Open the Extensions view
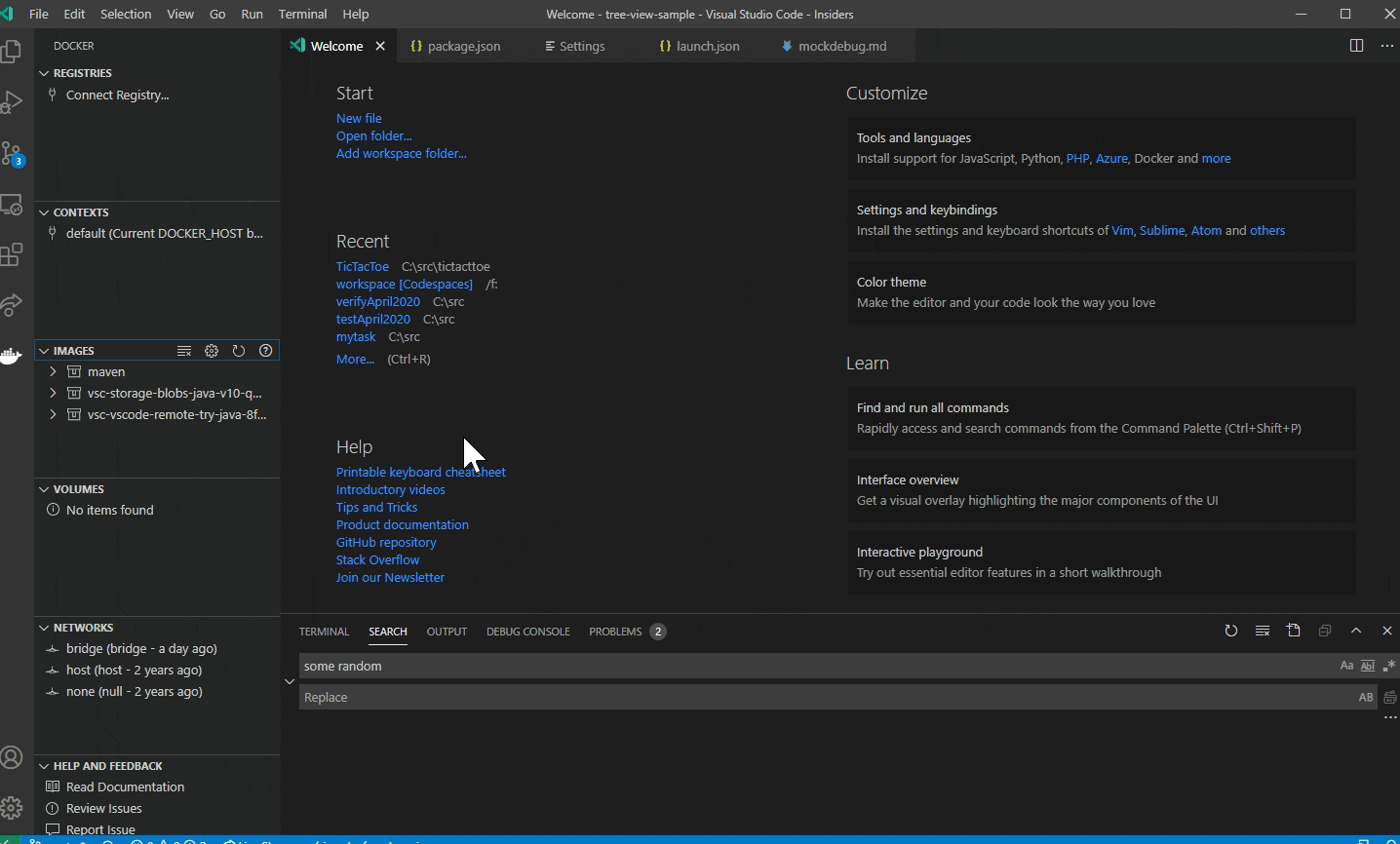 pos(13,254)
